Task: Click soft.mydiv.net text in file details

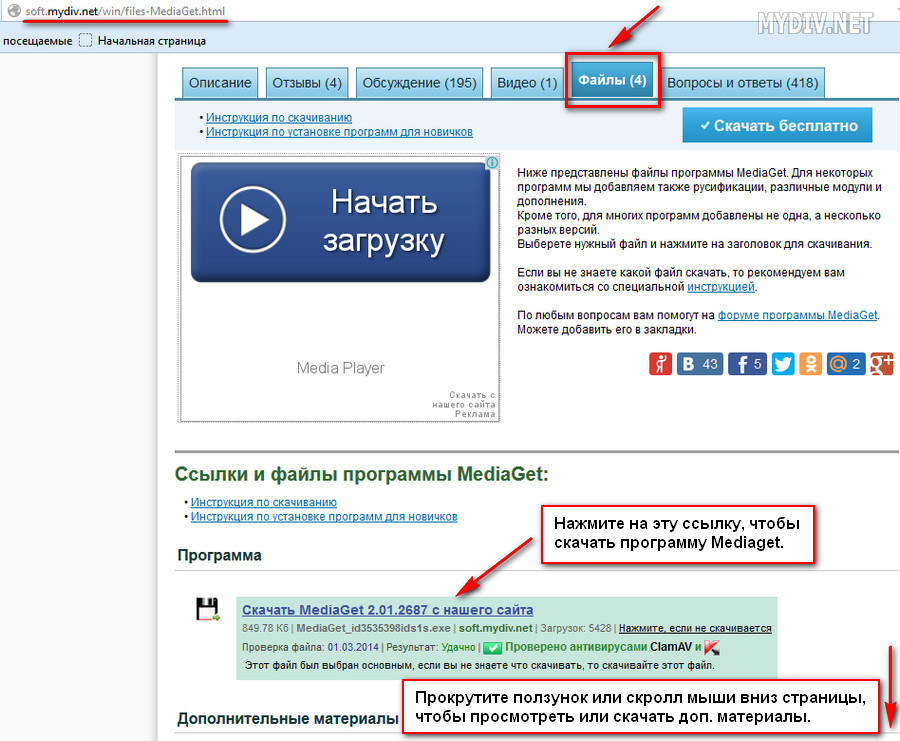Action: [495, 628]
